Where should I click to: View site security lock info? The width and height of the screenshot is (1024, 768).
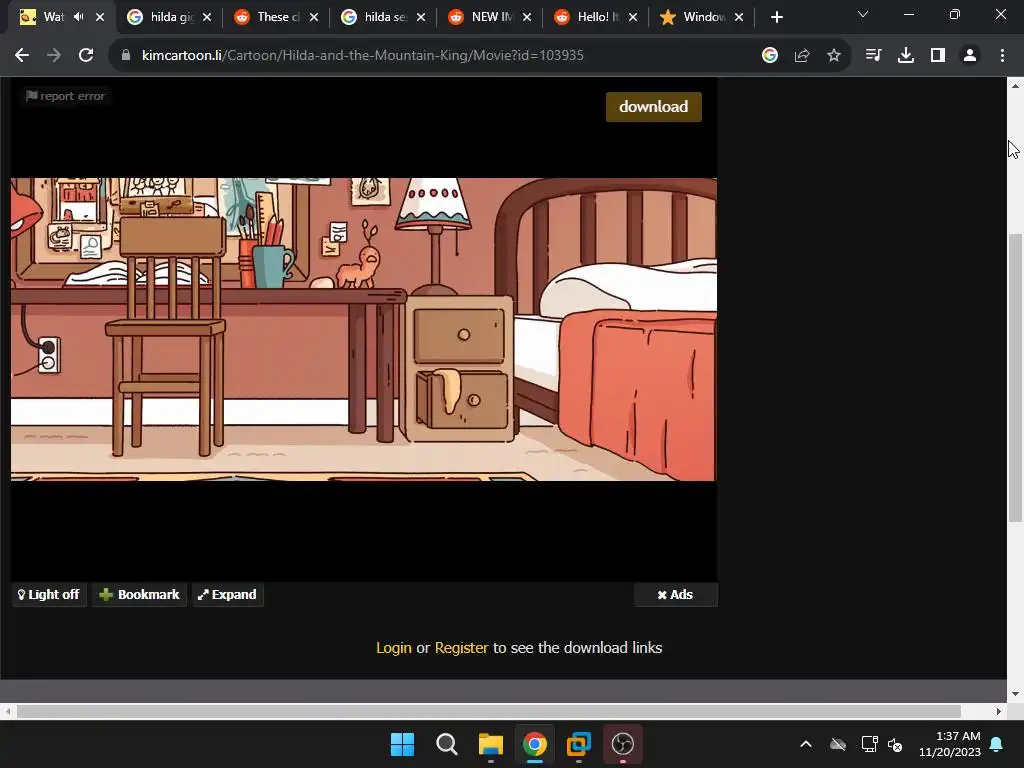[x=126, y=56]
